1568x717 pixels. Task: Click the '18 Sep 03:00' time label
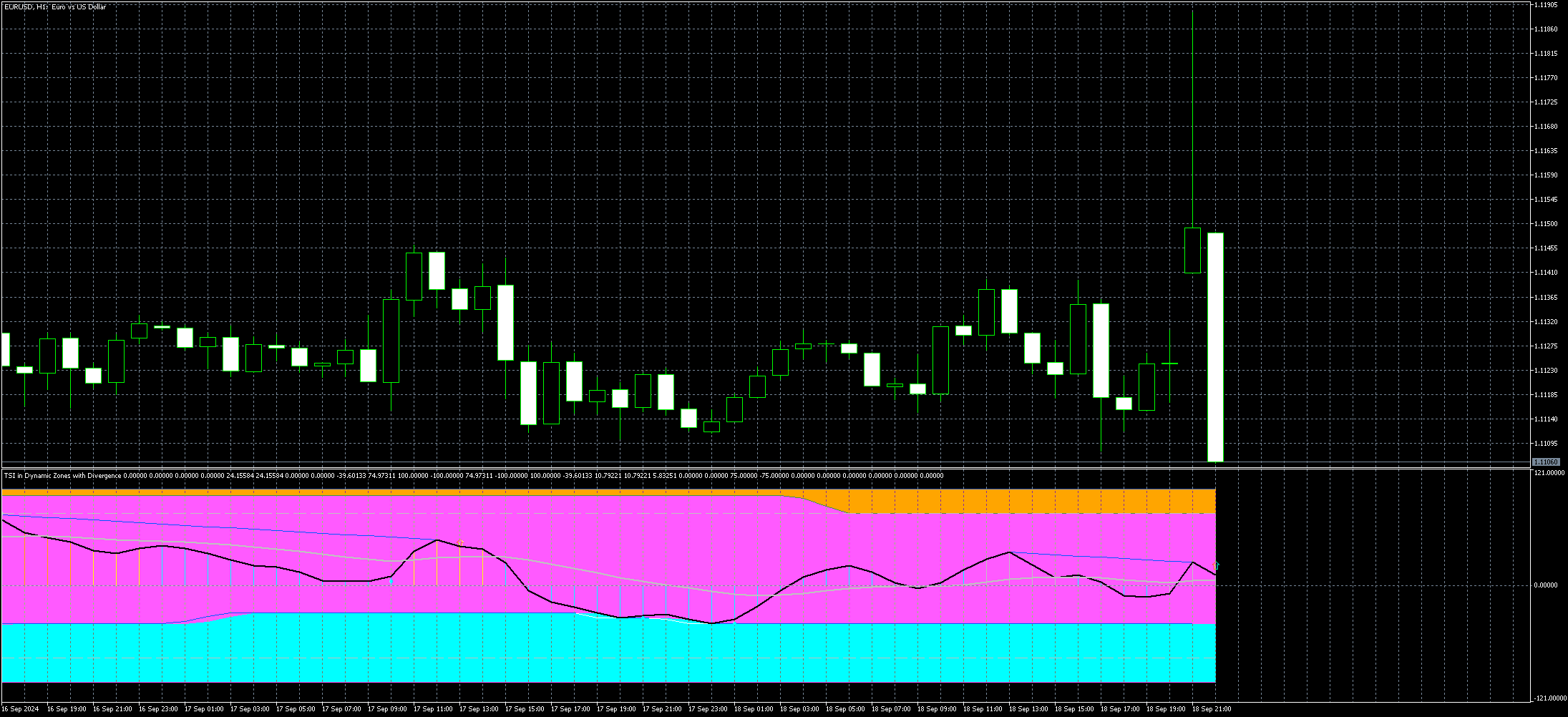tap(799, 709)
